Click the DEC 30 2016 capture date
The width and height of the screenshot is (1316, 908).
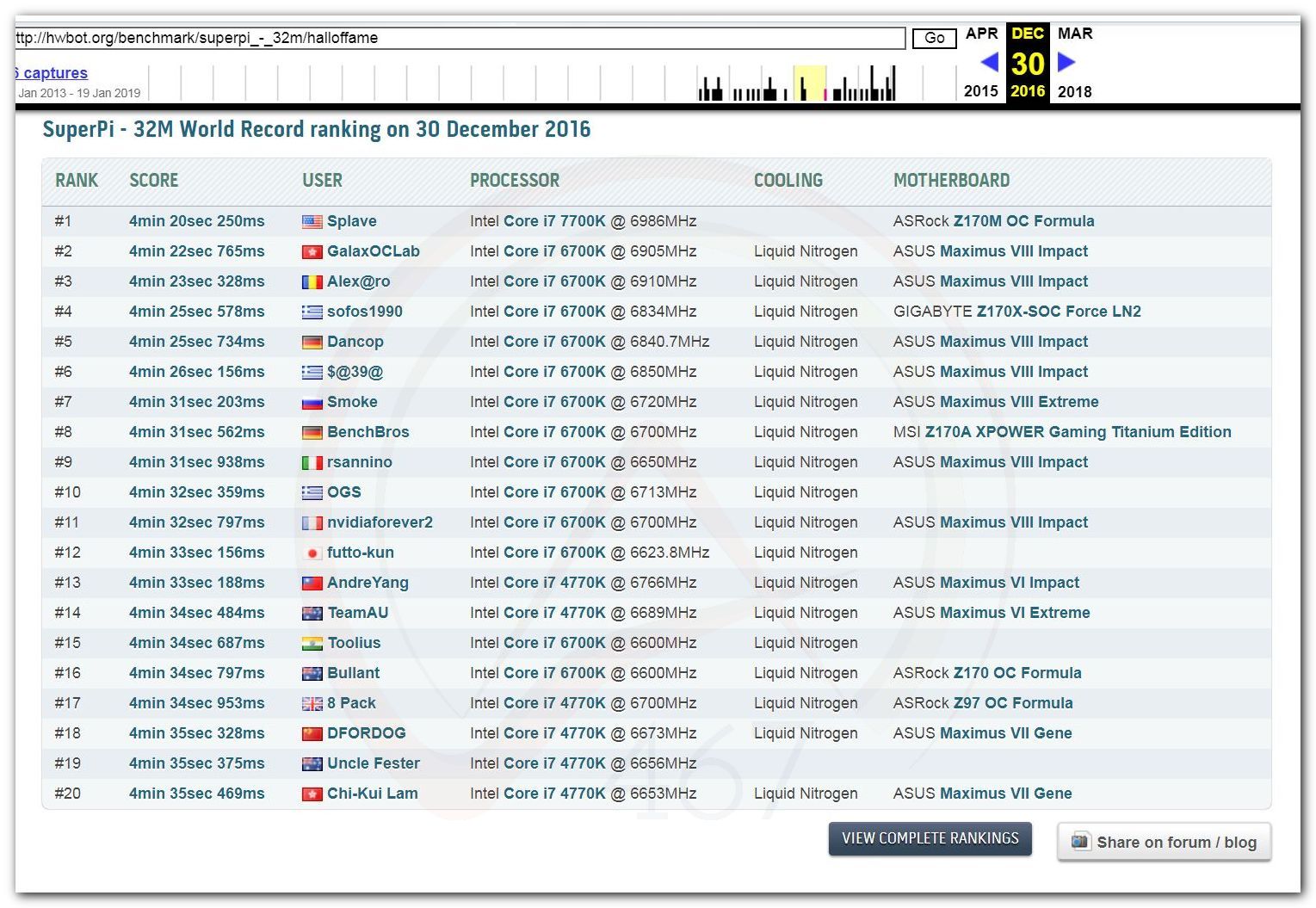coord(1028,62)
